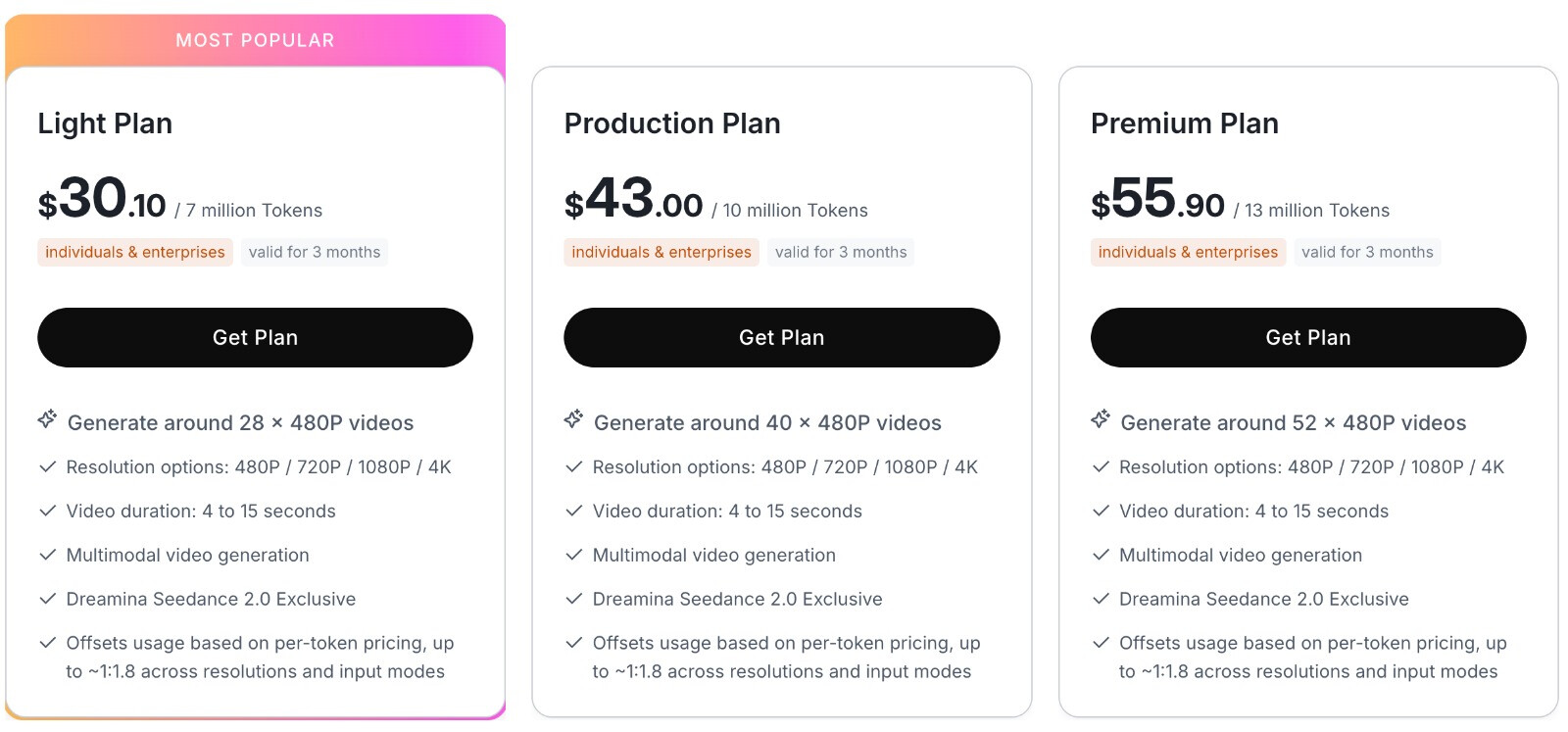
Task: Click the Get Plan button for Production Plan
Action: click(781, 337)
